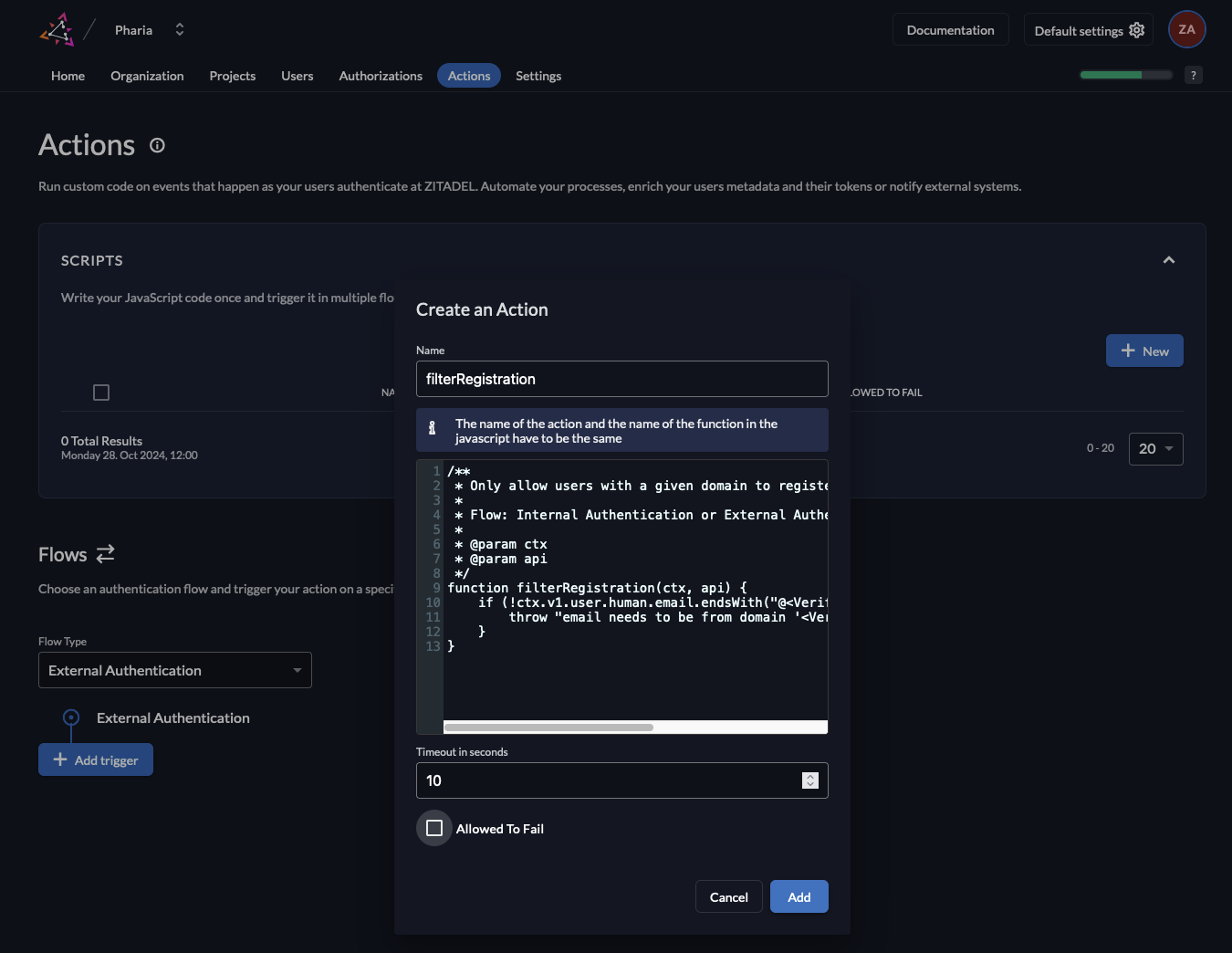The image size is (1232, 953).
Task: Click the External Authentication flow node circle
Action: click(x=71, y=717)
